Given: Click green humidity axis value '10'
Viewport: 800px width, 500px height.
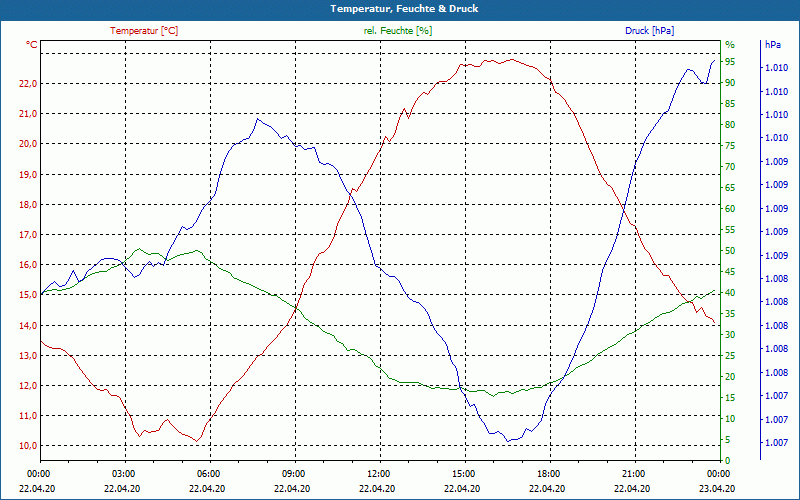Looking at the screenshot, I should (x=730, y=419).
